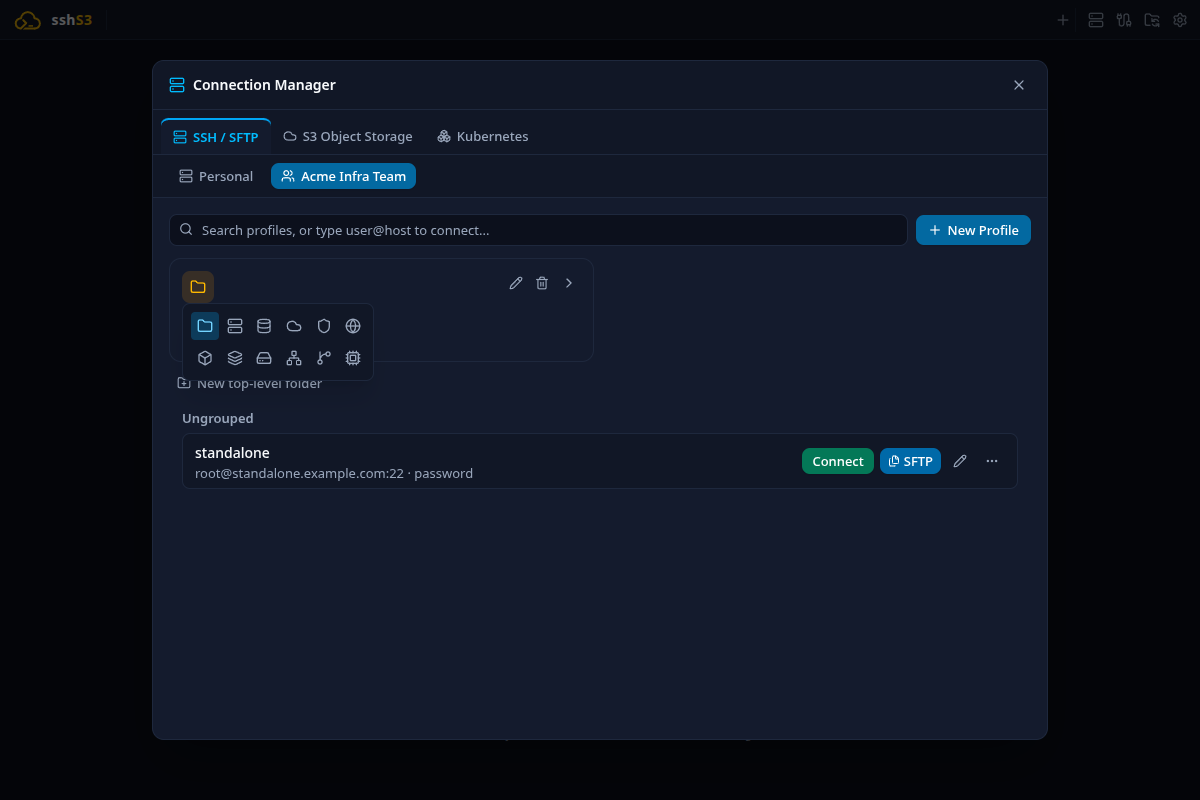Image resolution: width=1200 pixels, height=800 pixels.
Task: Click the standalone profile name
Action: [x=232, y=453]
